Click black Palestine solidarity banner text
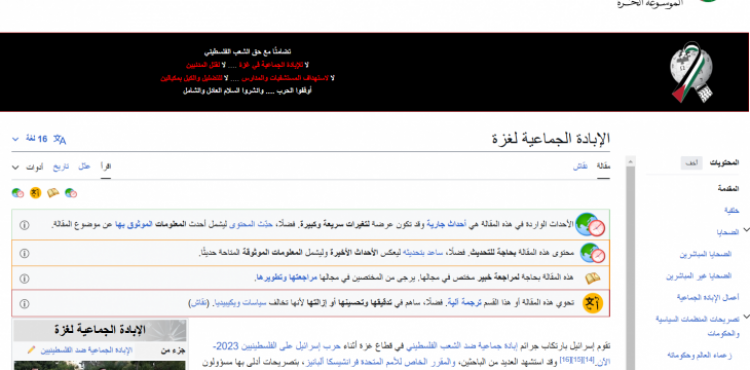The width and height of the screenshot is (750, 370). pos(247,71)
